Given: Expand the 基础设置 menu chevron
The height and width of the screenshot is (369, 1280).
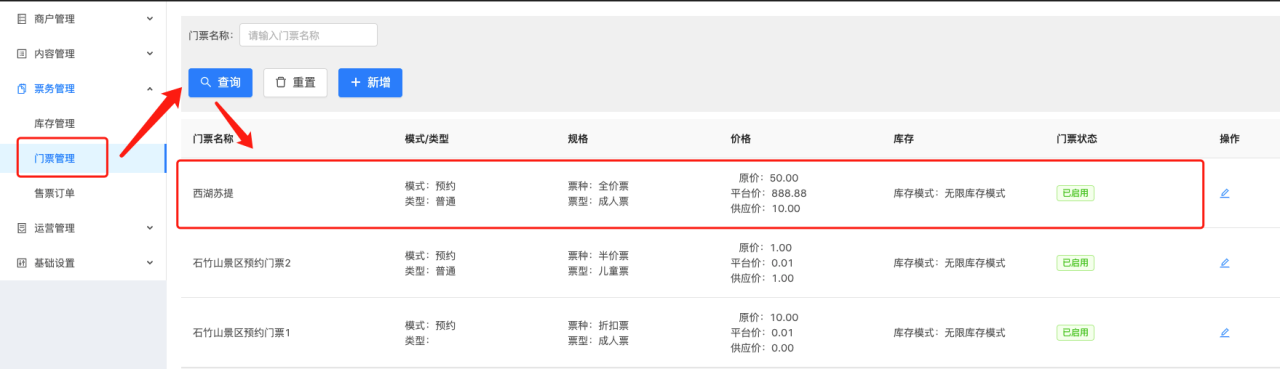Looking at the screenshot, I should pyautogui.click(x=150, y=263).
